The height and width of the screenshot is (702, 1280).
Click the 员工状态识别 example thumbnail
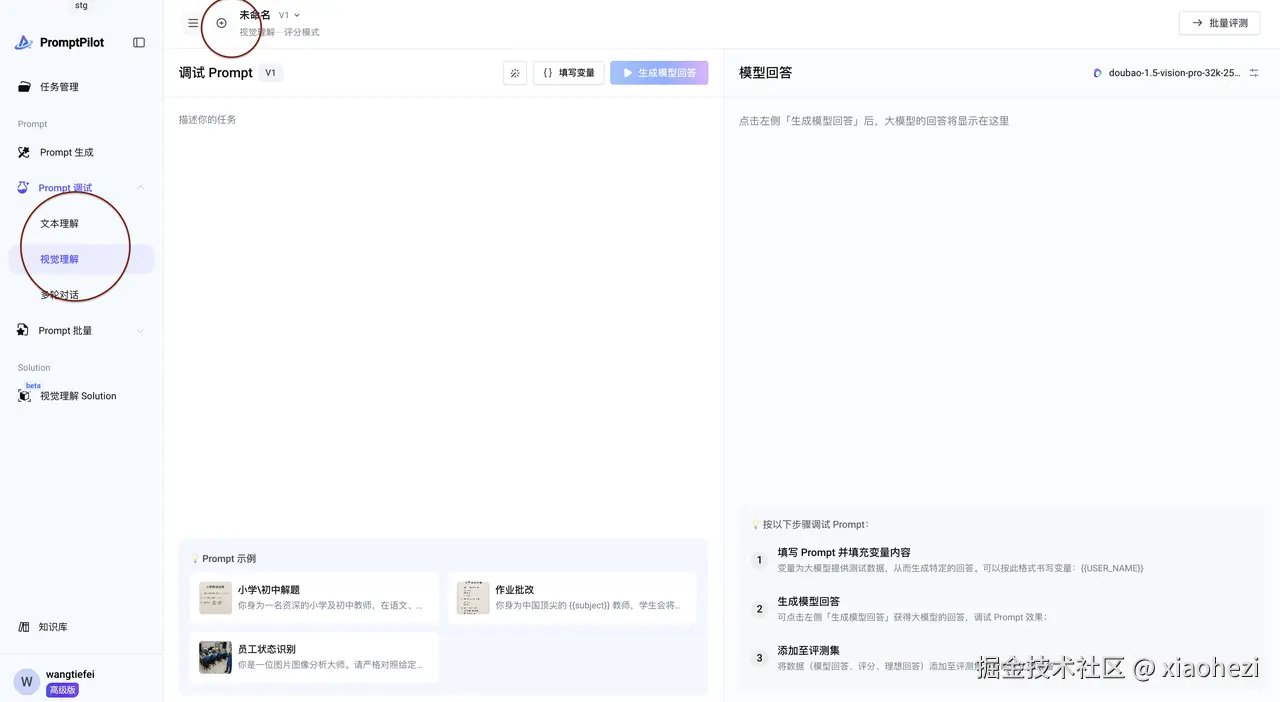[x=215, y=657]
